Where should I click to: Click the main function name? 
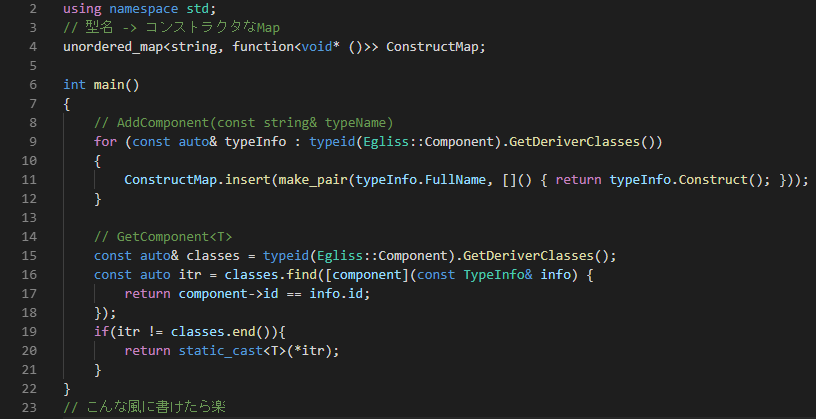[x=109, y=85]
